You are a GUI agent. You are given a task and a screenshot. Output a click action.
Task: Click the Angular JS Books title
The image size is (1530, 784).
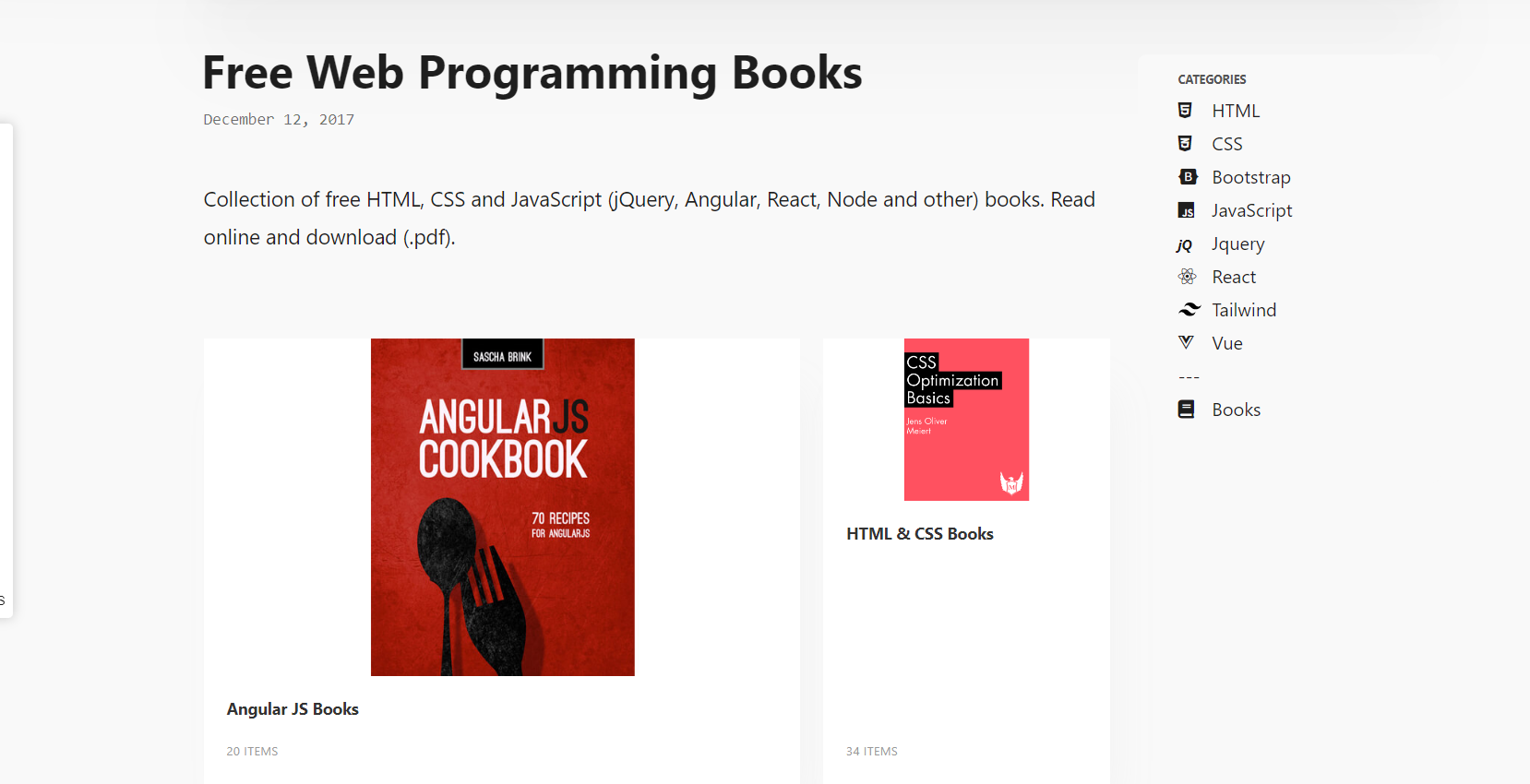293,709
